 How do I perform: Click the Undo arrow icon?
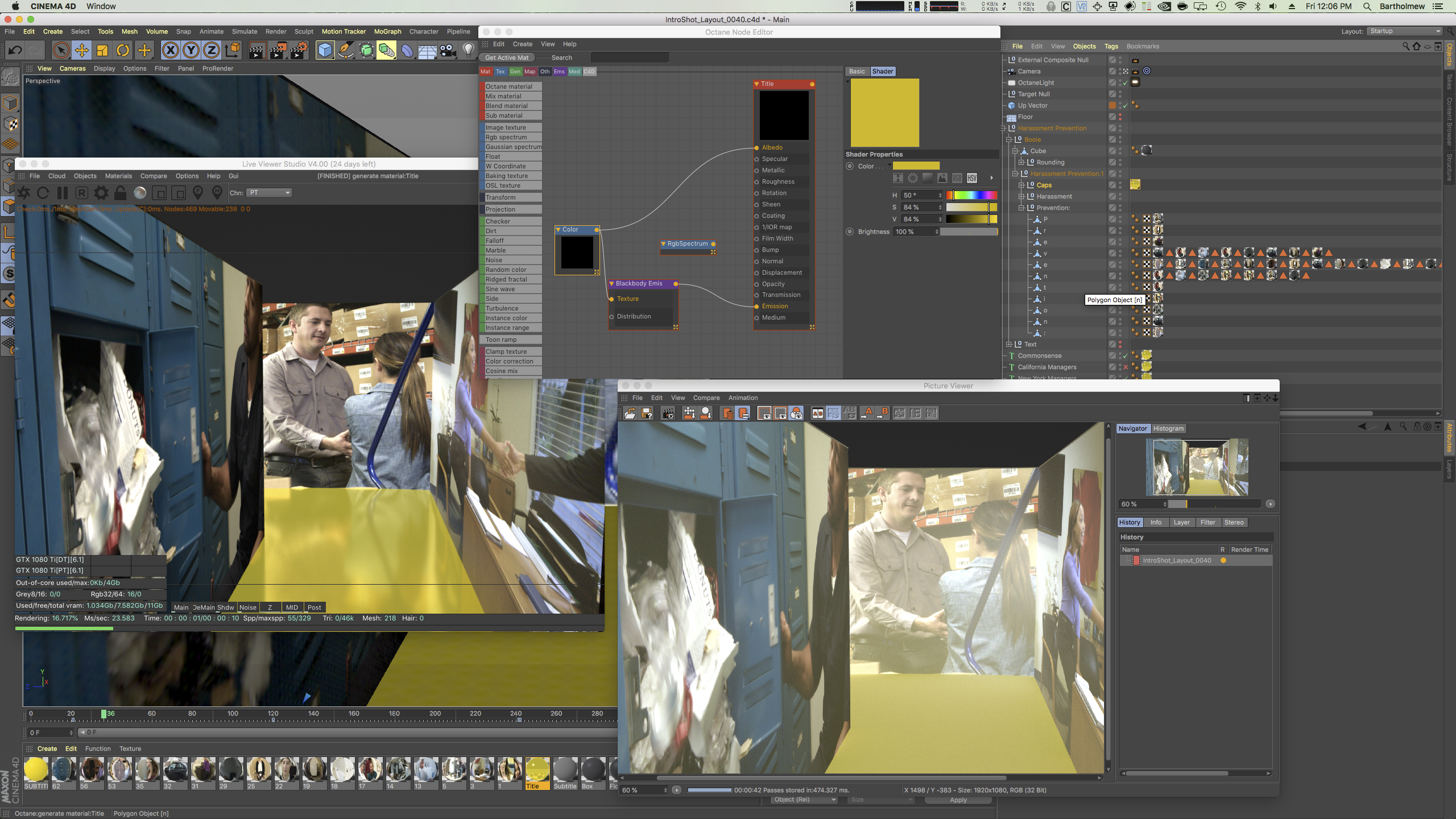point(15,51)
